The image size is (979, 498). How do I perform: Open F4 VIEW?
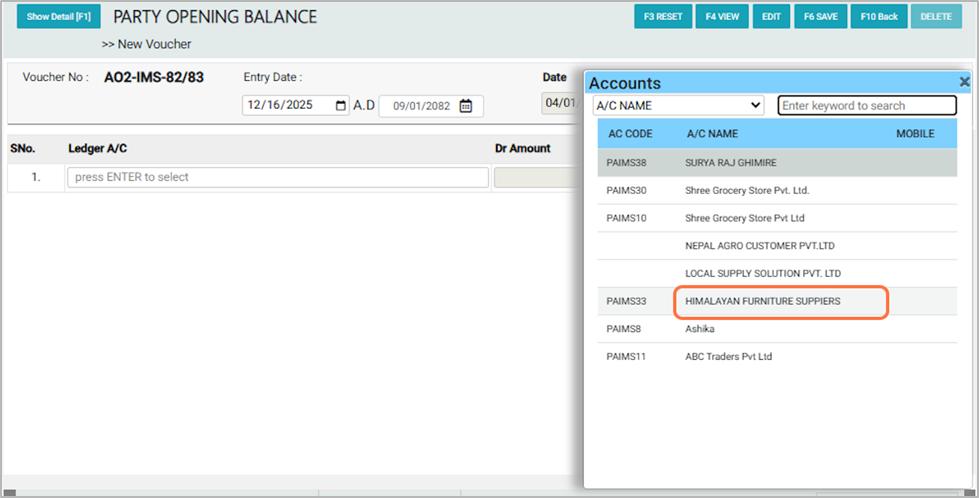(722, 17)
